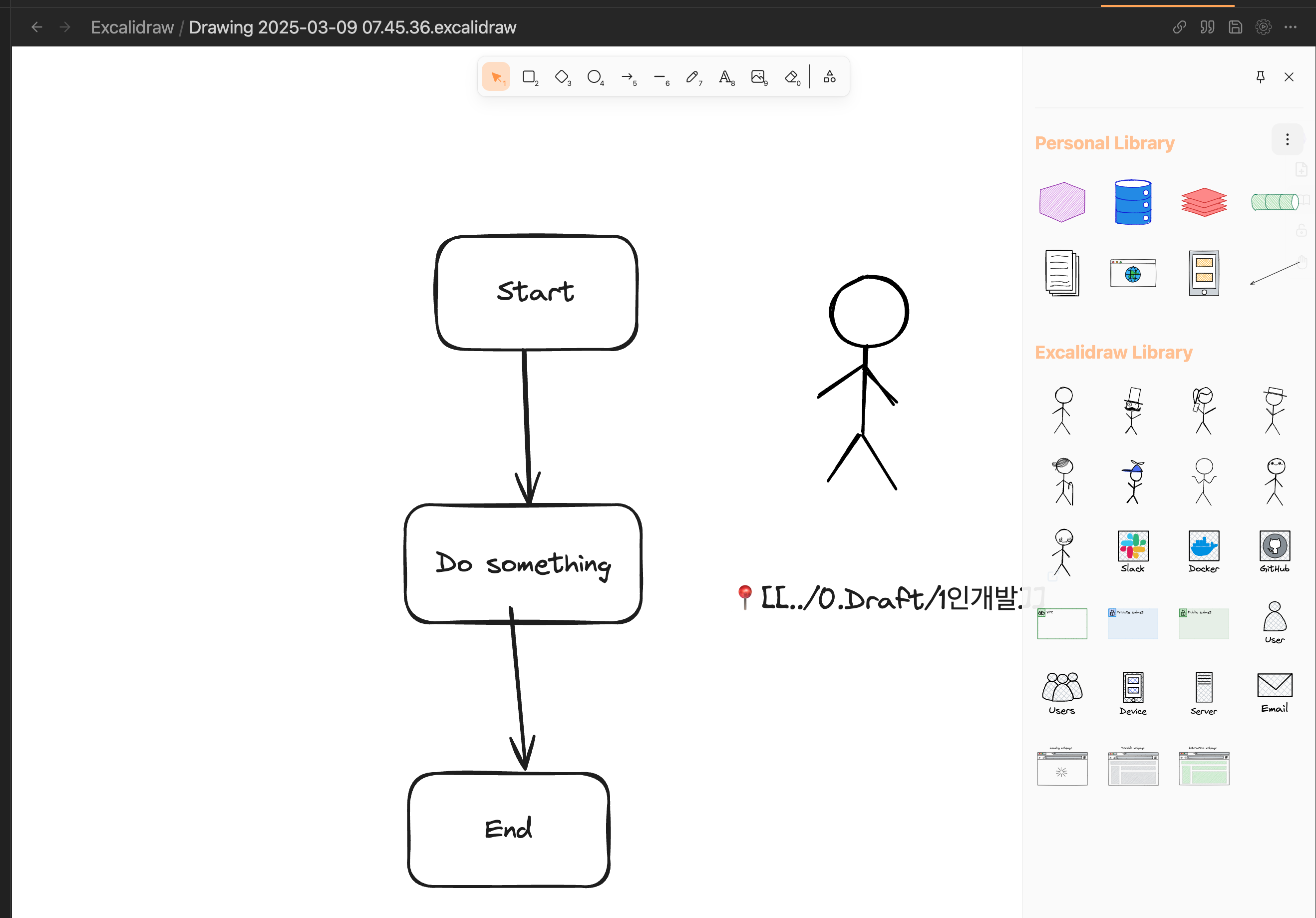Click the save icon in header
Screen dimensions: 1316x918
tap(1235, 27)
